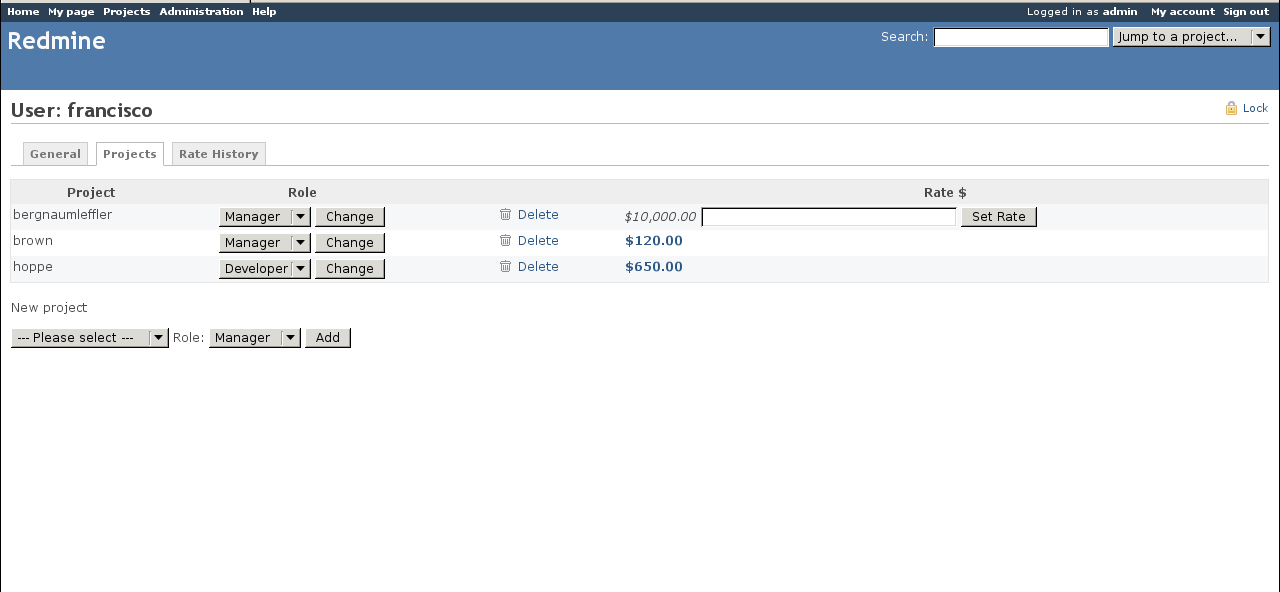The width and height of the screenshot is (1280, 592).
Task: Switch to the Rate History tab
Action: (218, 154)
